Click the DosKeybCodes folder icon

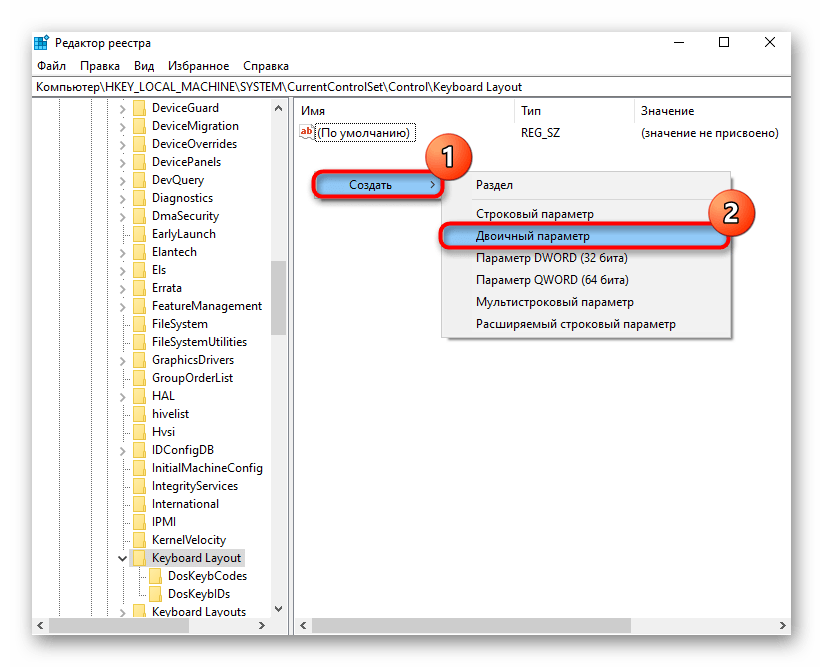(155, 576)
